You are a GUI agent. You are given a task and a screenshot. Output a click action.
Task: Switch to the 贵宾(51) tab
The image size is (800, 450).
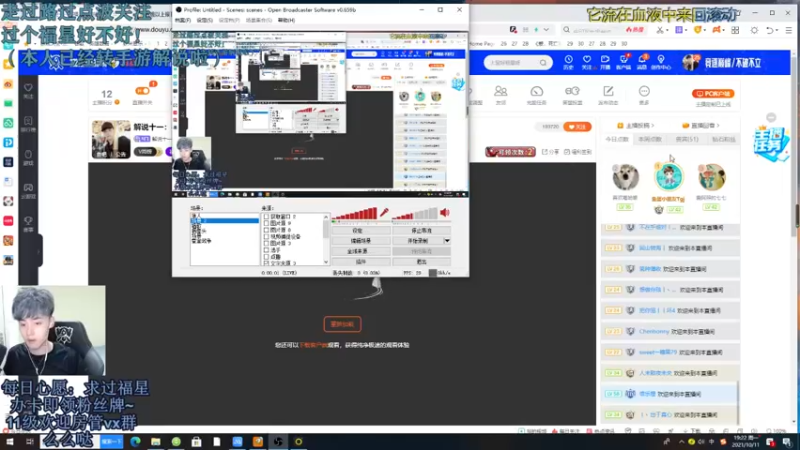click(x=687, y=139)
